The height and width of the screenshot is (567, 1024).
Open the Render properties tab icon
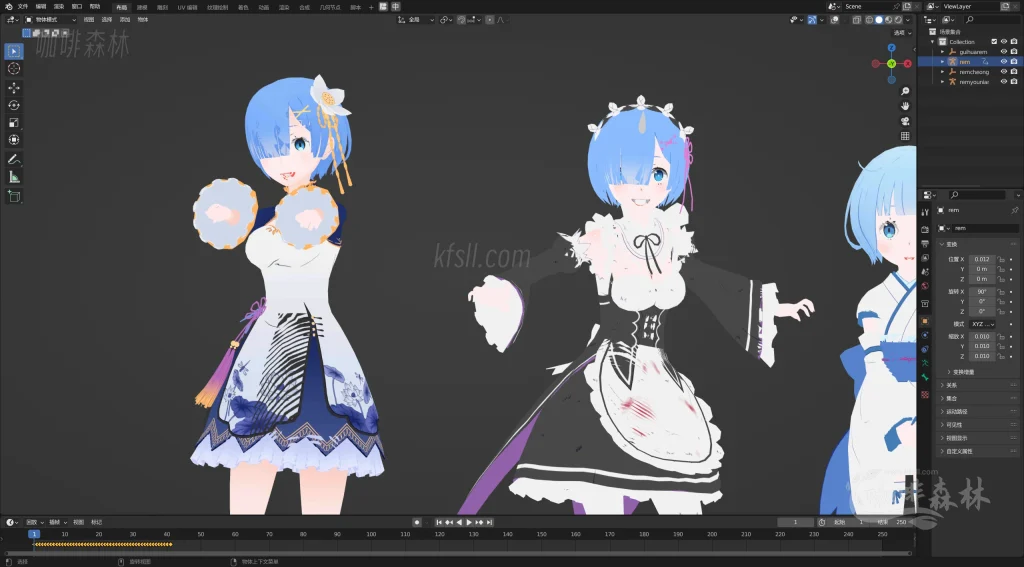925,229
